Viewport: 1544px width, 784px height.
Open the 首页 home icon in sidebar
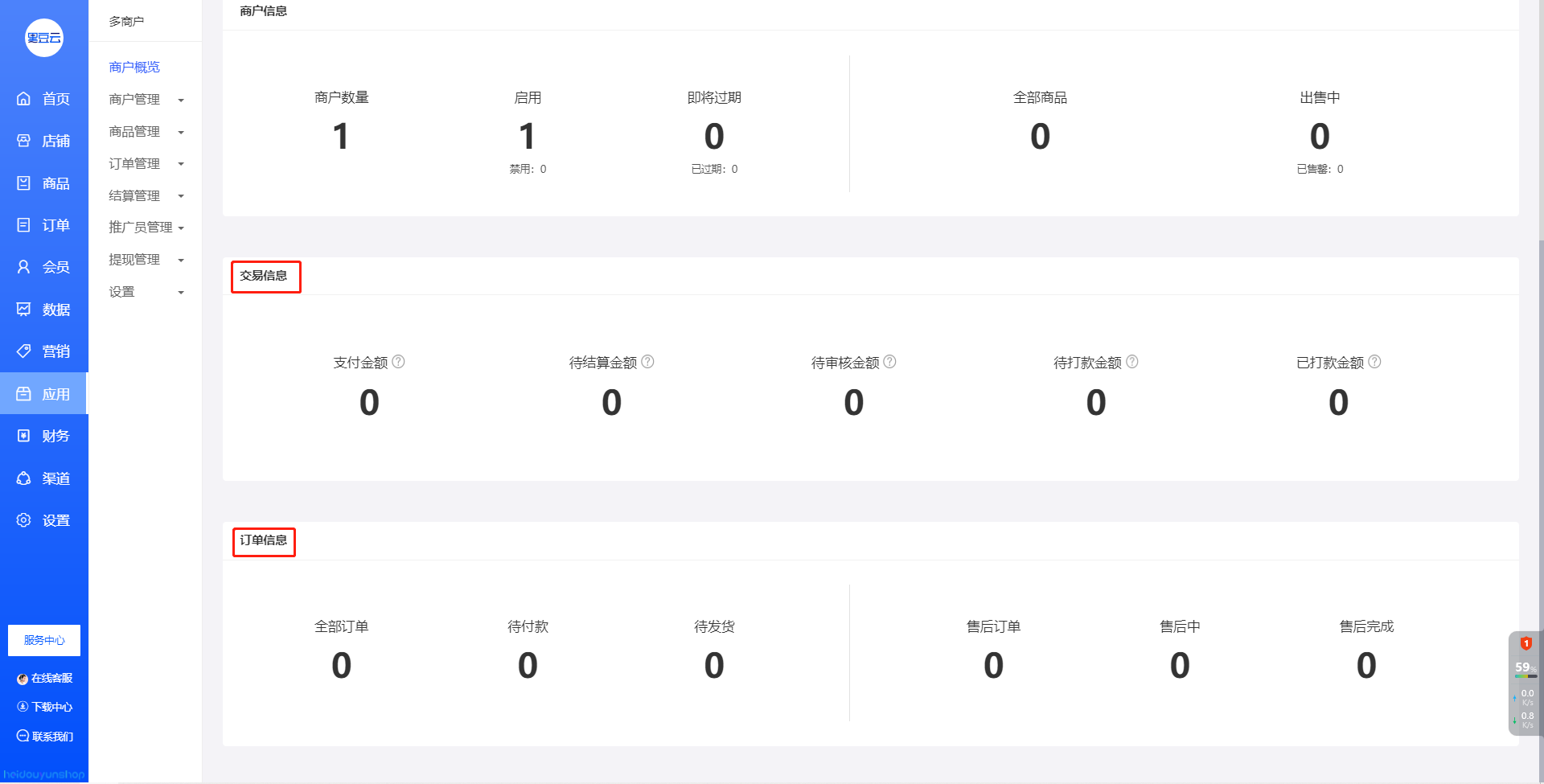(x=23, y=99)
